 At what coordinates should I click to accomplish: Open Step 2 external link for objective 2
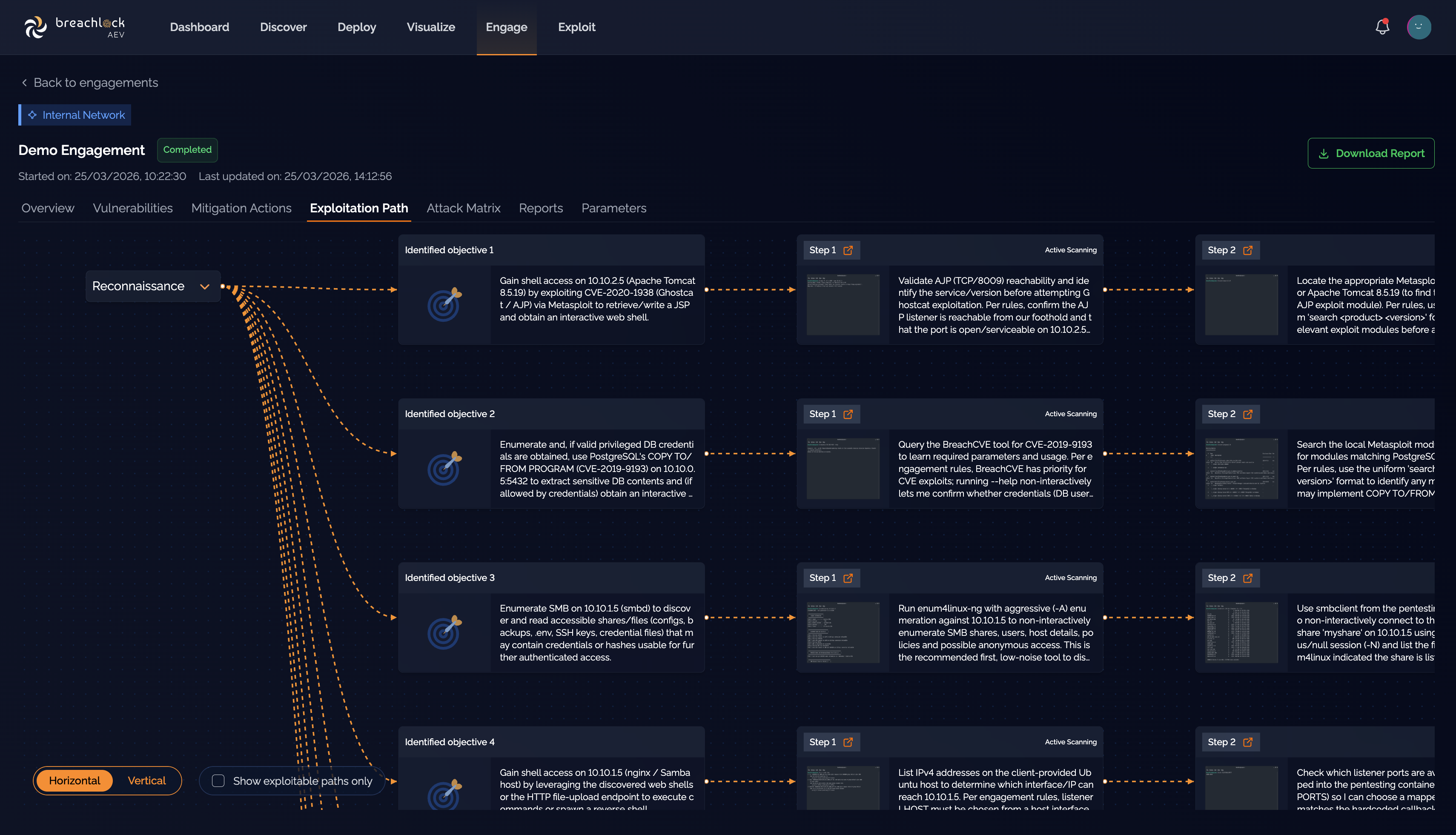(x=1247, y=414)
